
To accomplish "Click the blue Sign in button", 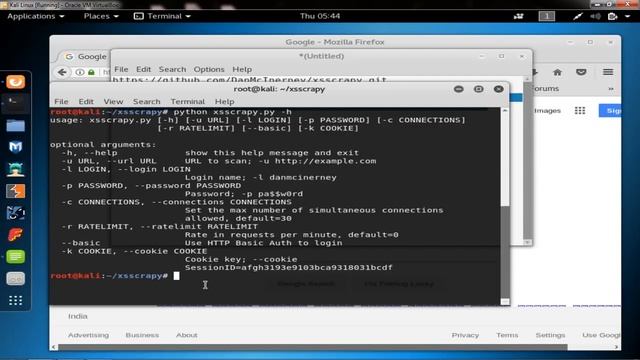I will 610,111.
